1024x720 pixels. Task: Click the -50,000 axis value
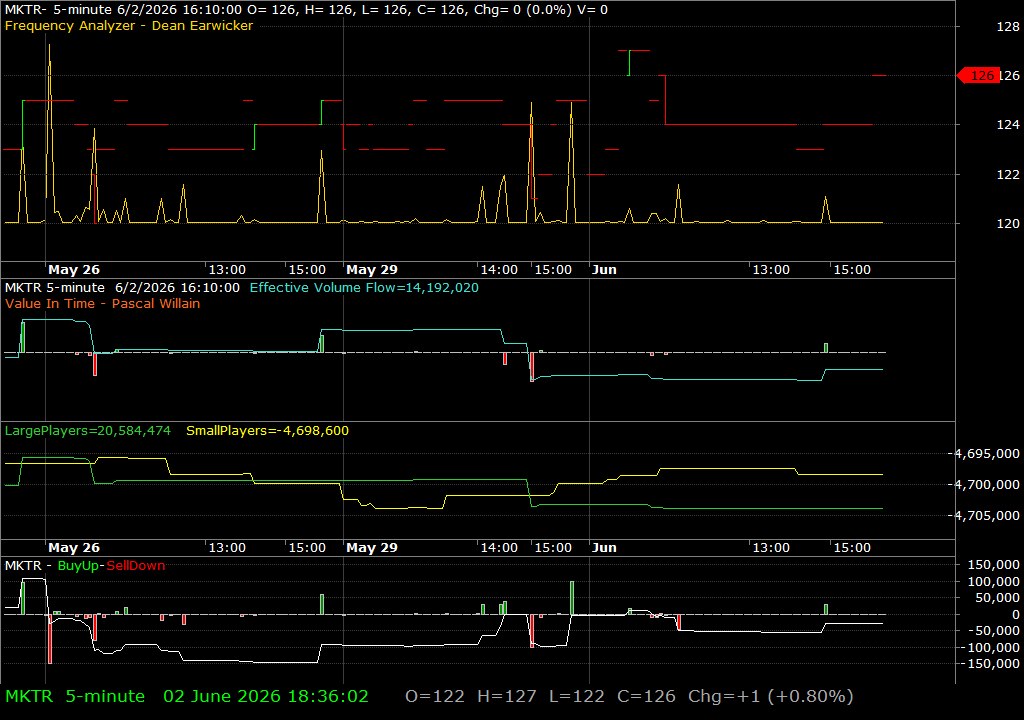(x=993, y=630)
